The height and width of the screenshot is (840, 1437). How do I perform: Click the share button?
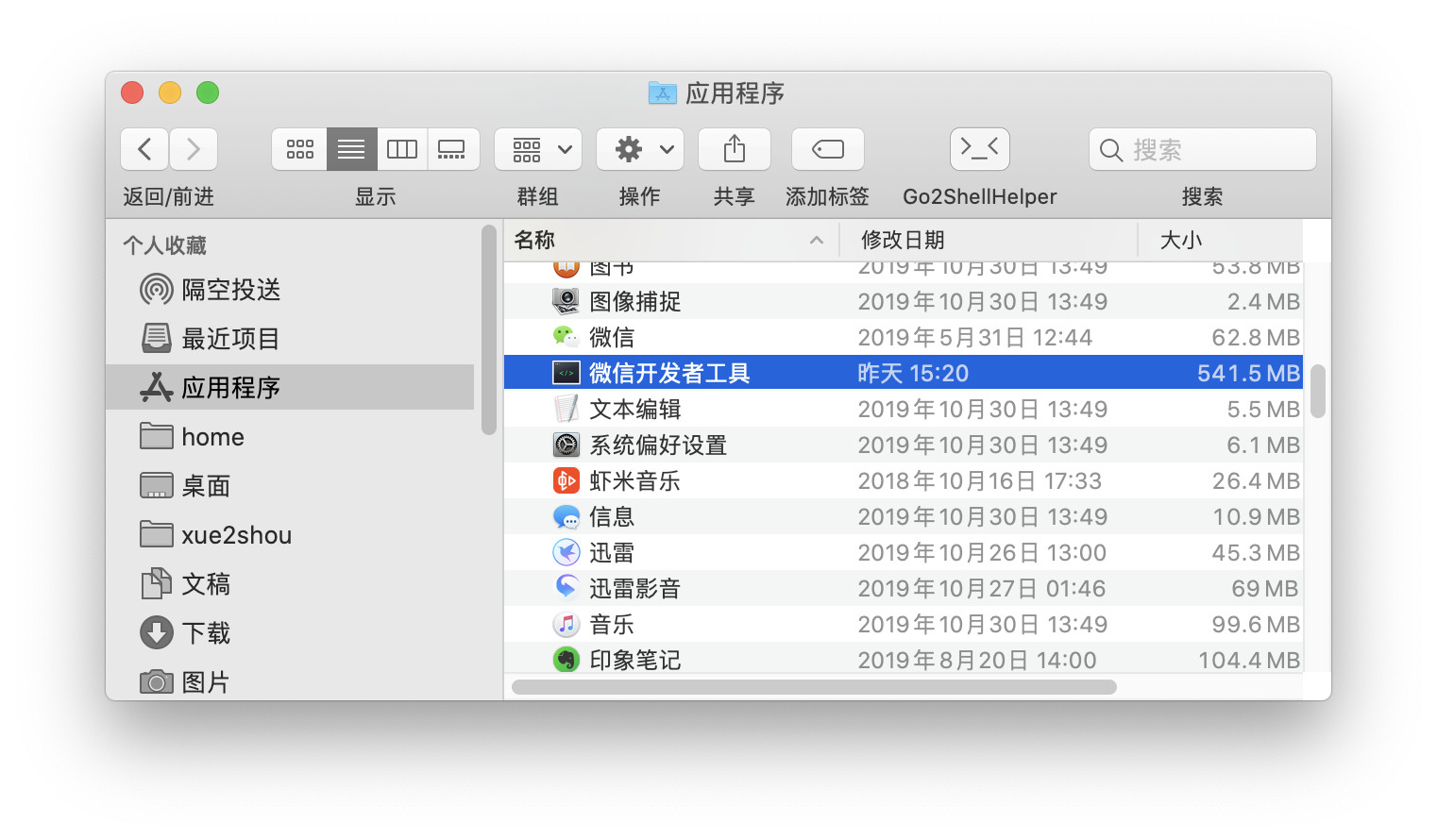coord(735,149)
